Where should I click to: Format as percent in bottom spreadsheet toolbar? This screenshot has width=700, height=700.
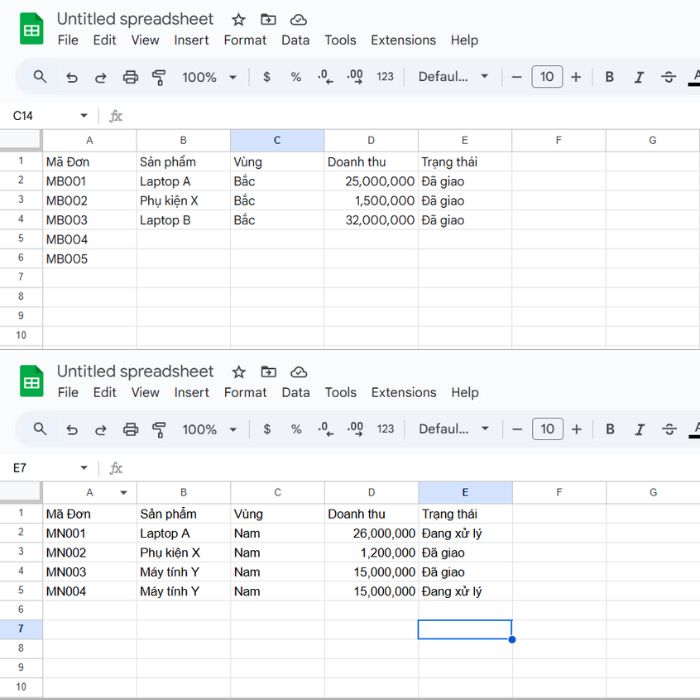click(296, 429)
